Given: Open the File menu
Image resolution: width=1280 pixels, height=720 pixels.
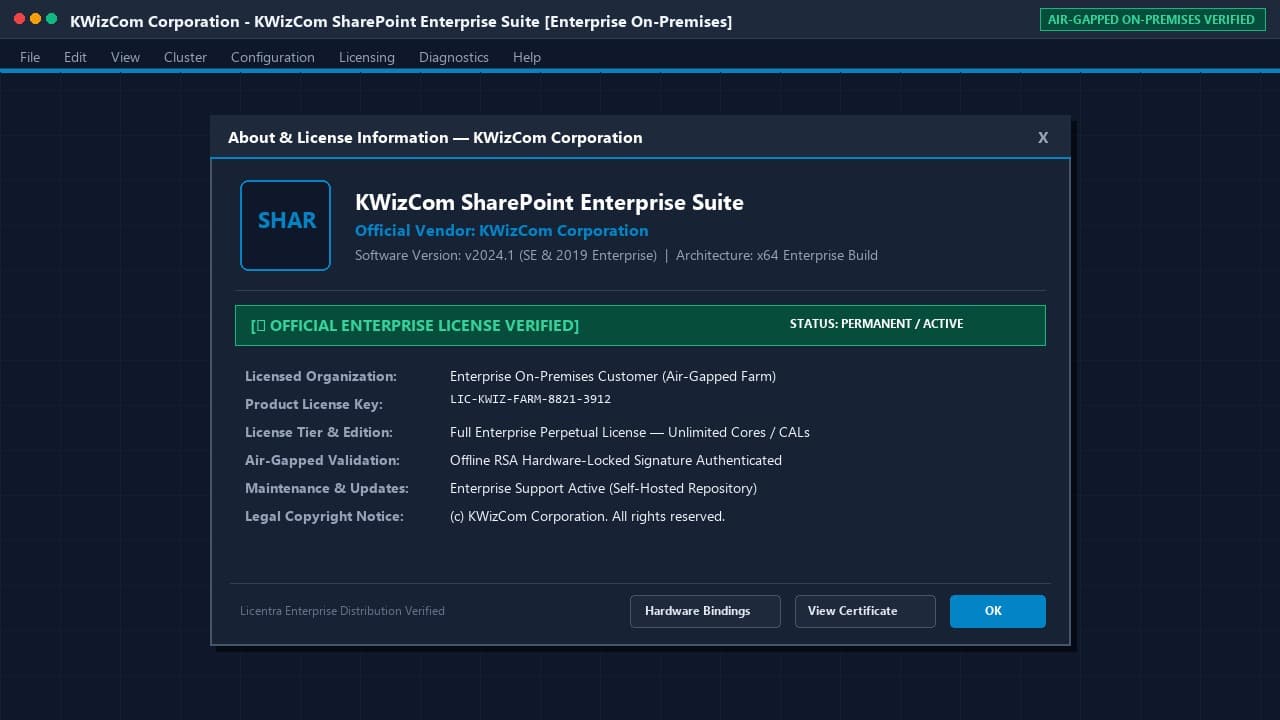Looking at the screenshot, I should (30, 57).
